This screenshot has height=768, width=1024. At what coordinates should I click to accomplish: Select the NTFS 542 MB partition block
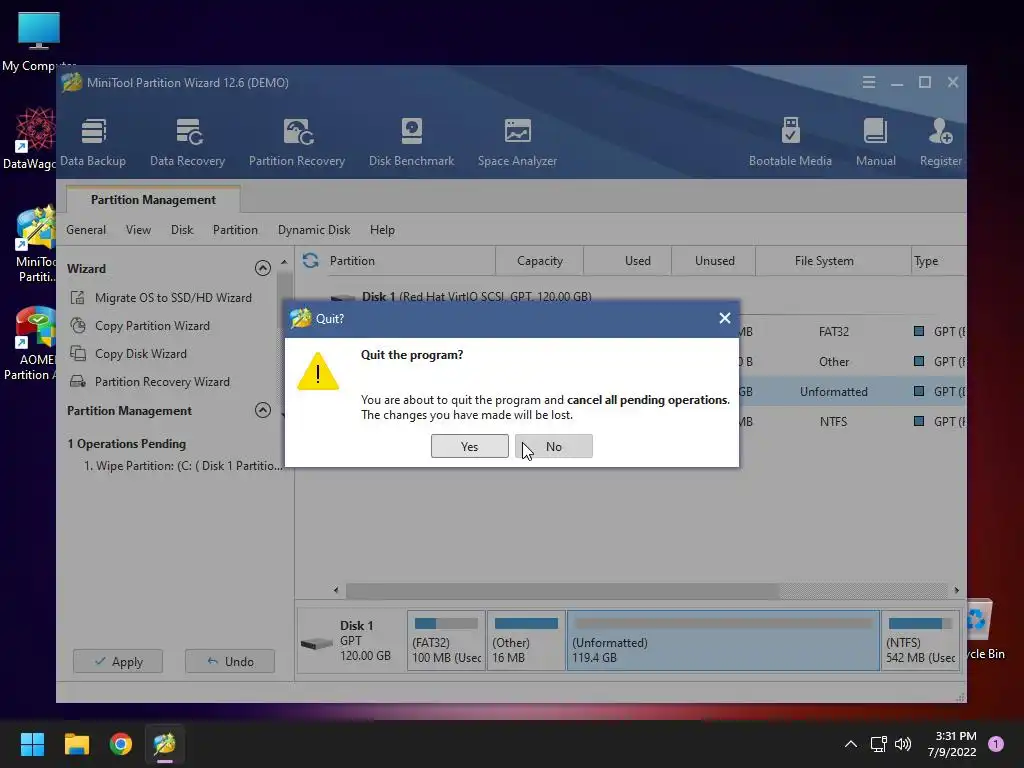coord(921,641)
